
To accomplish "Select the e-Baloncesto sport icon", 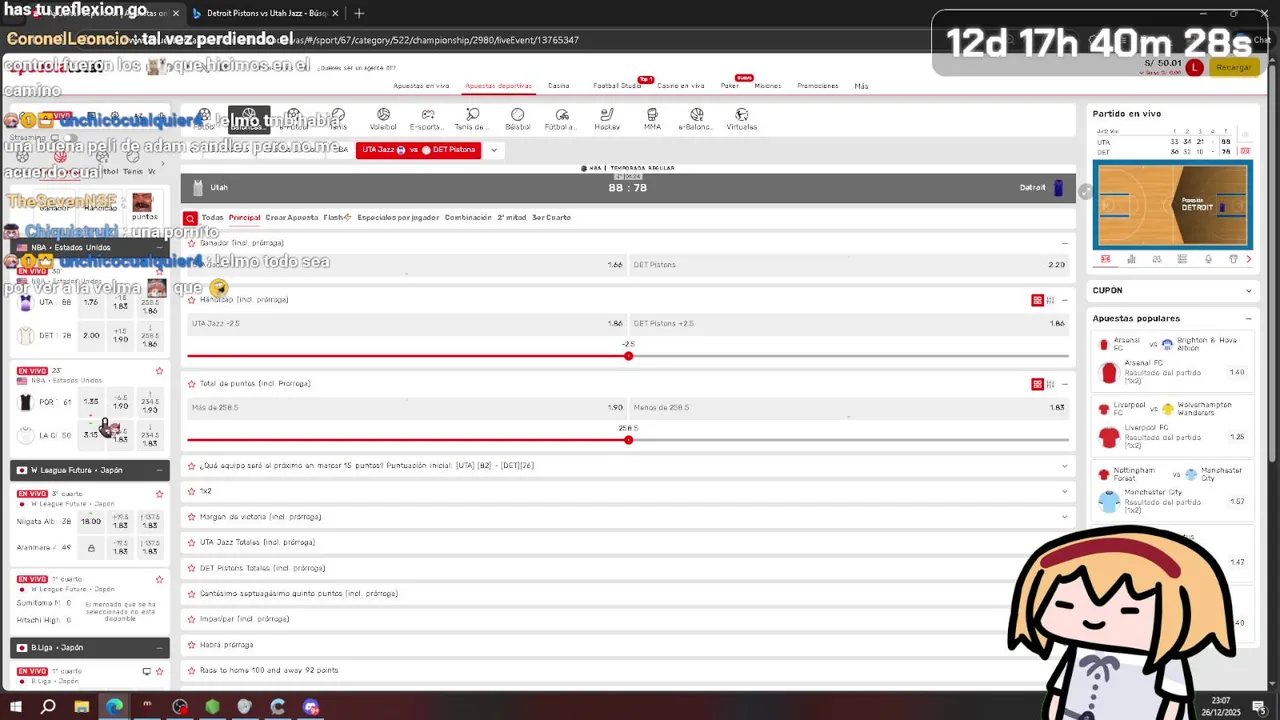I will coord(696,119).
